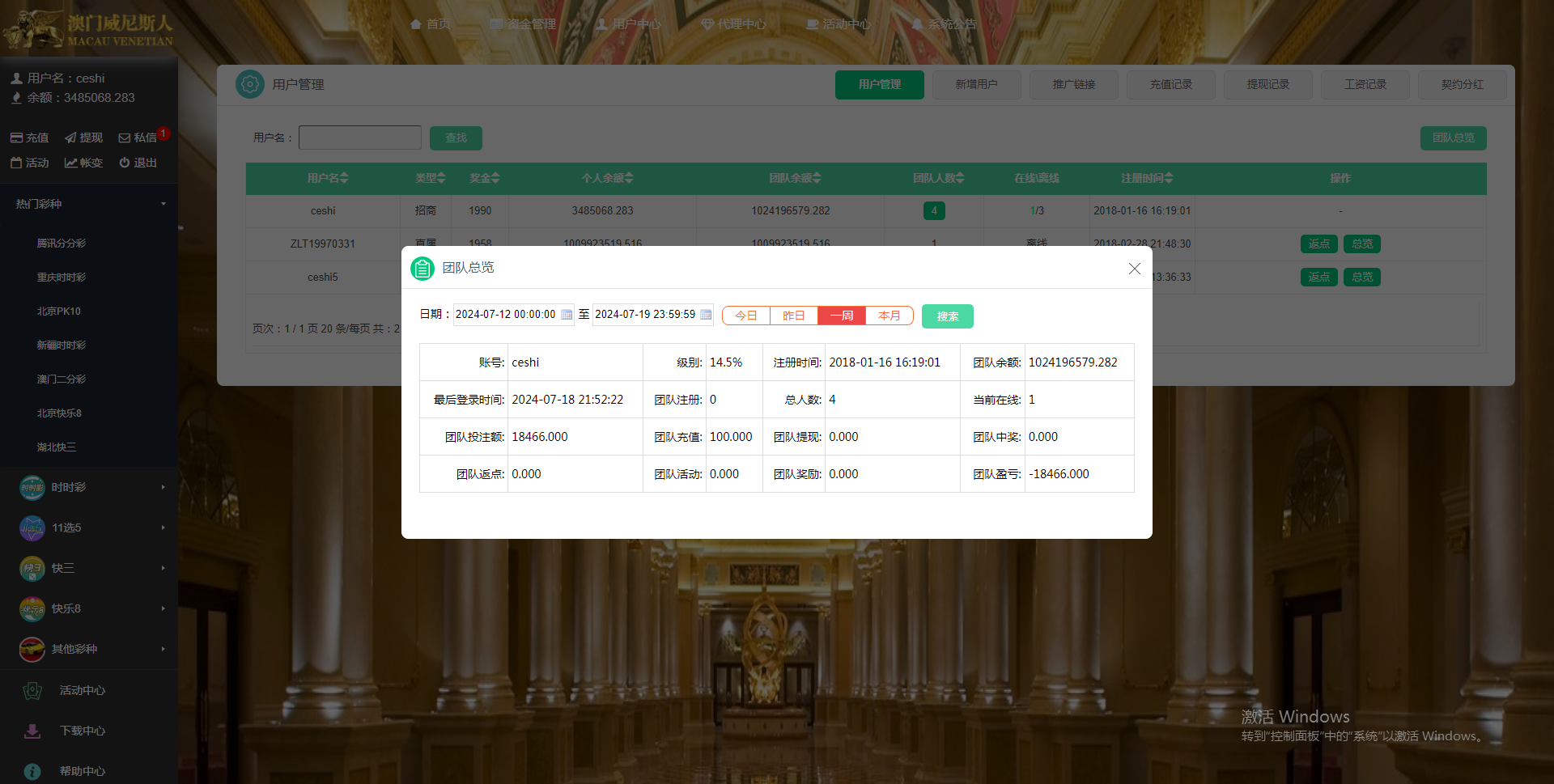Click the start date input field
Image resolution: width=1554 pixels, height=784 pixels.
(506, 315)
